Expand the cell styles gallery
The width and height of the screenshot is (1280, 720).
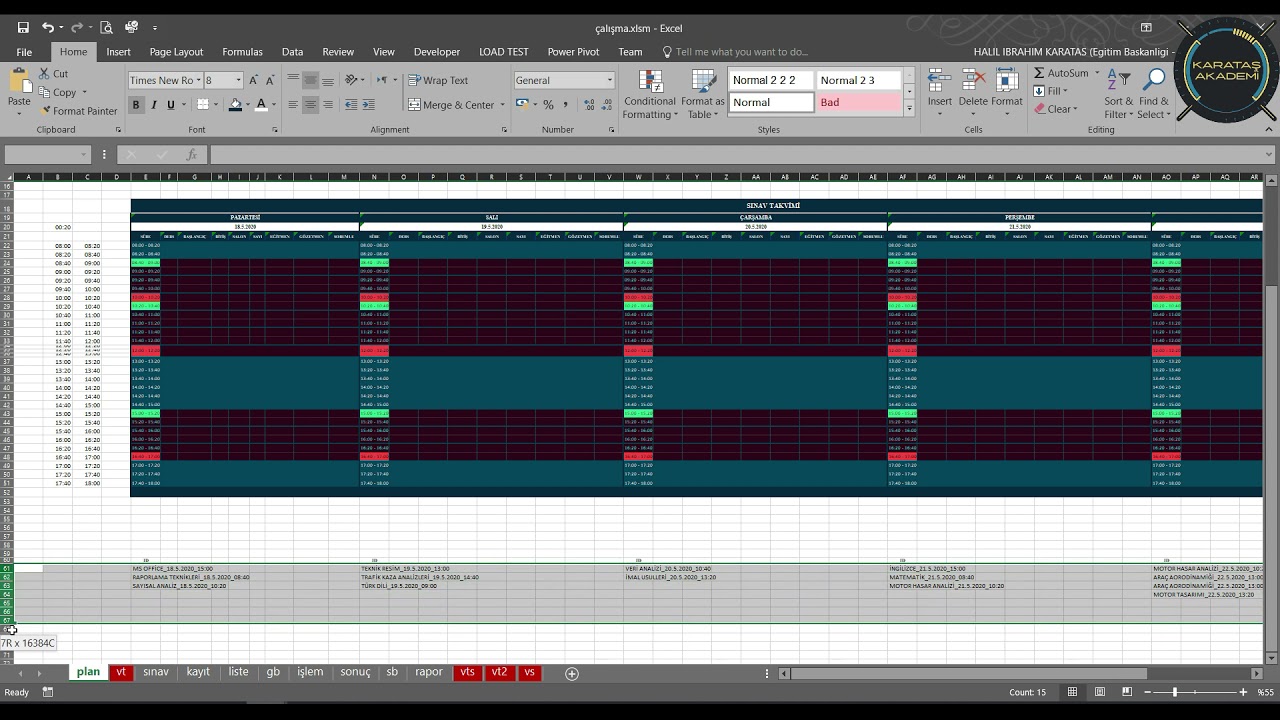coord(909,107)
